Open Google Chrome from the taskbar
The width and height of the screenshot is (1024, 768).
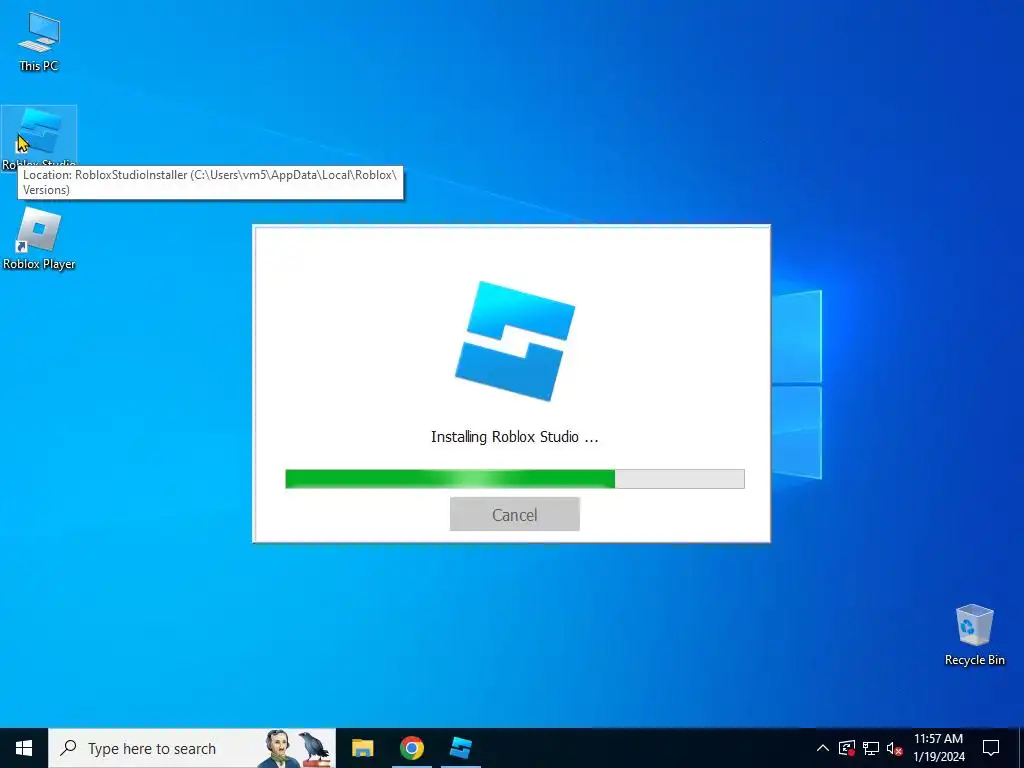click(x=412, y=748)
